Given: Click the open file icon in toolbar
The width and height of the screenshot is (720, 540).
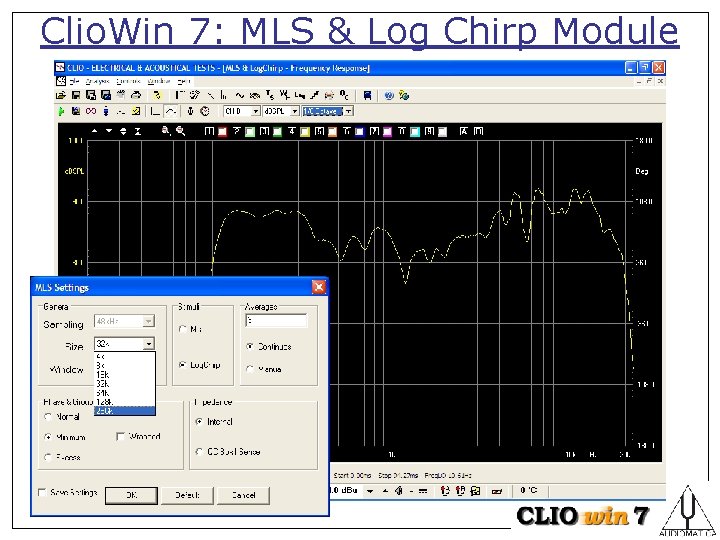Looking at the screenshot, I should [x=61, y=96].
